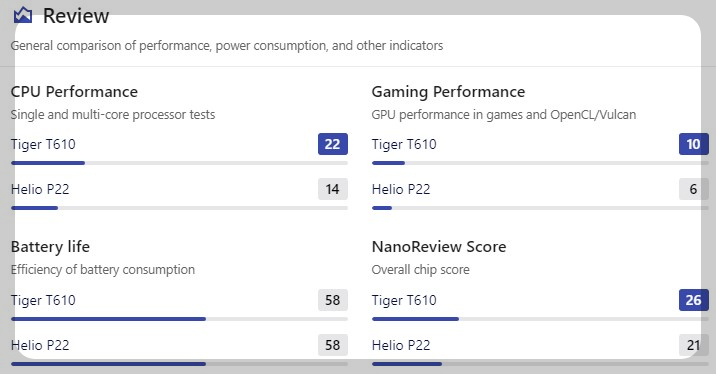716x374 pixels.
Task: Click Tiger T610 Gaming Performance progress bar
Action: pyautogui.click(x=540, y=163)
